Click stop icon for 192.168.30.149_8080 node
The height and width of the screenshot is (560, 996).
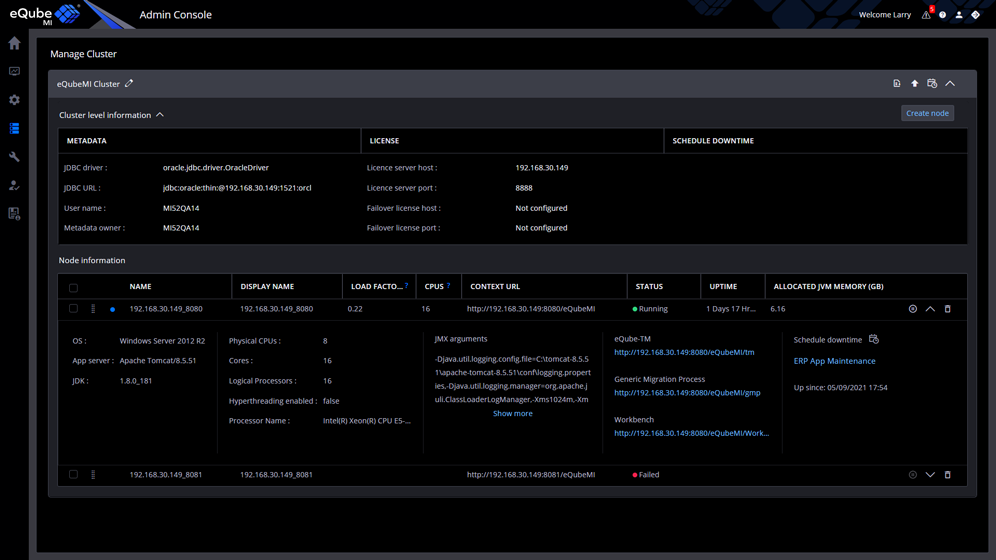click(x=913, y=309)
